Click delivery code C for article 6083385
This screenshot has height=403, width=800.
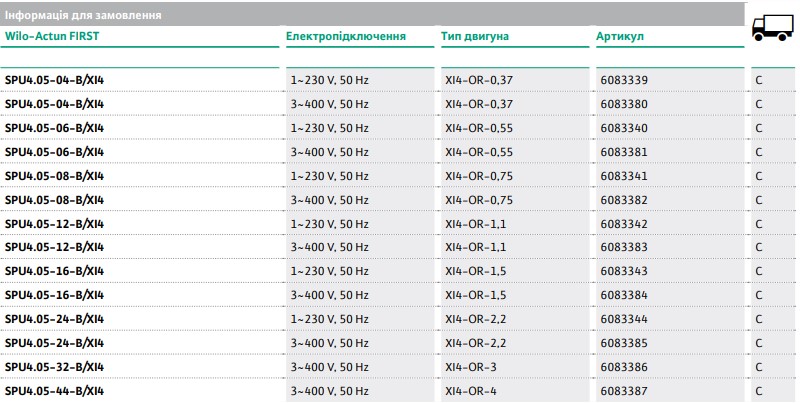click(760, 343)
